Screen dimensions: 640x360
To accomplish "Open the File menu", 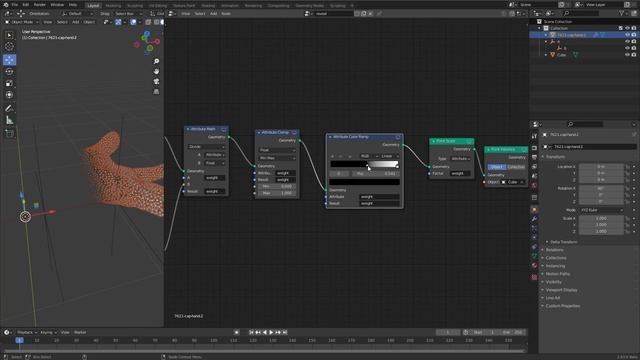I will [x=15, y=4].
